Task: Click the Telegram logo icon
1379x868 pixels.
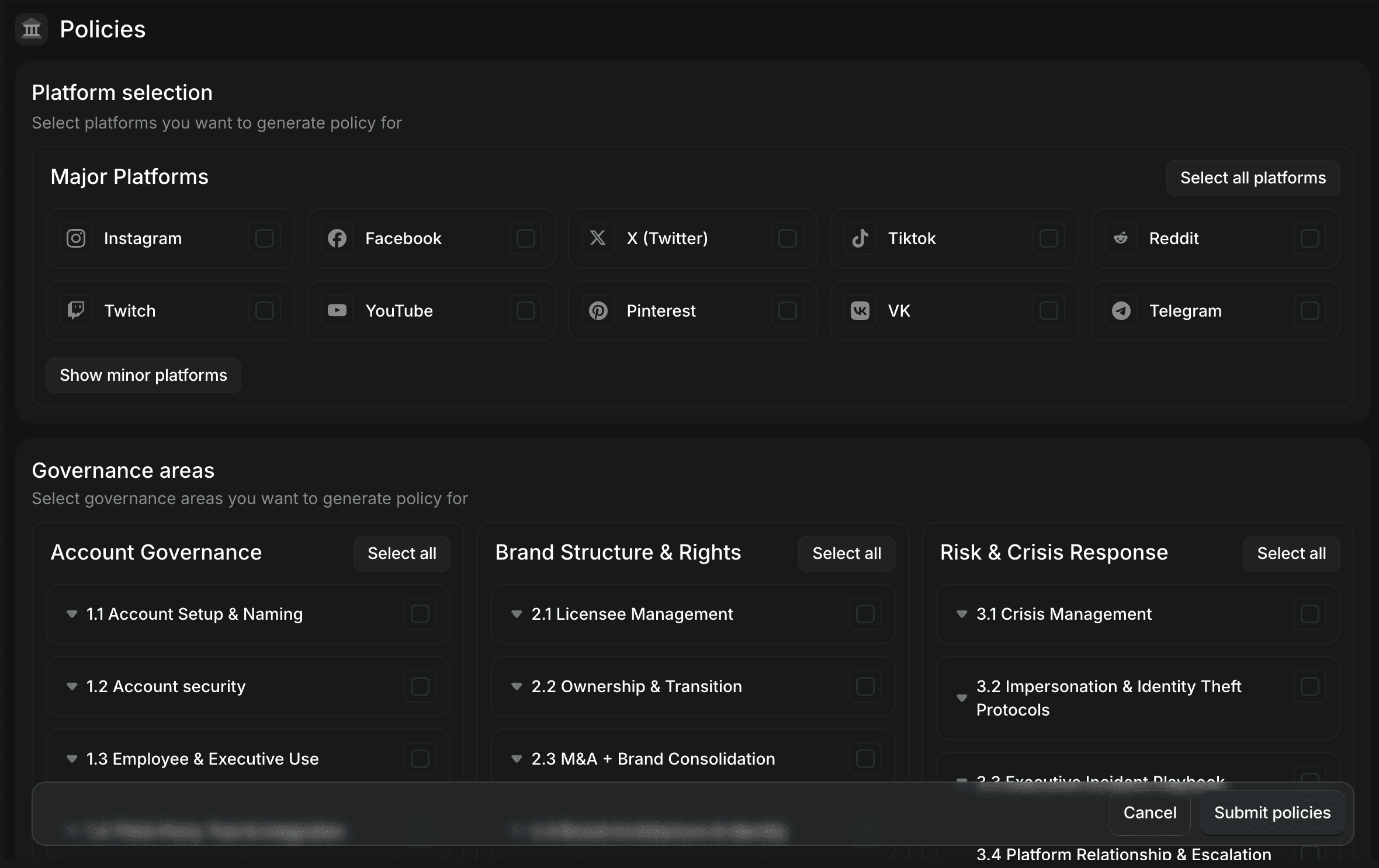Action: pos(1121,310)
